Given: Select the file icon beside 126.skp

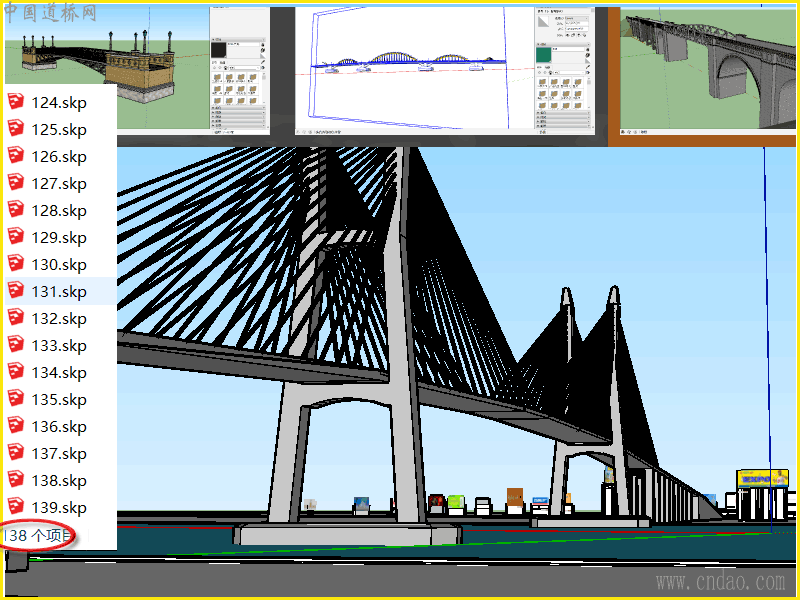Looking at the screenshot, I should 15,156.
